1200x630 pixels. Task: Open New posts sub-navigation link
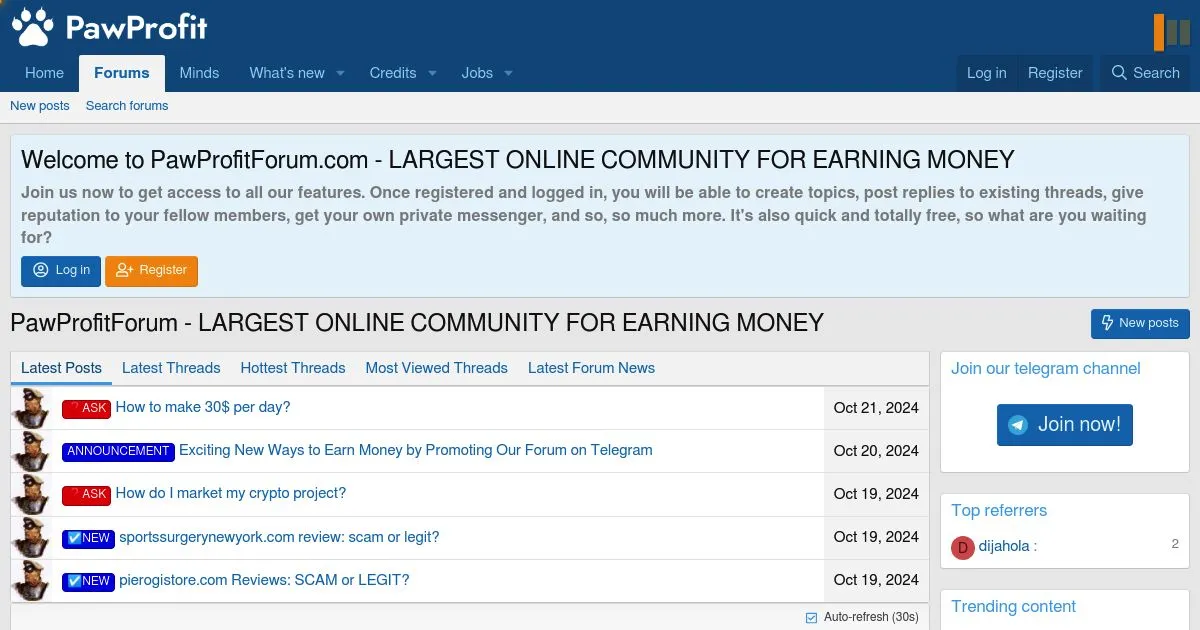point(40,106)
